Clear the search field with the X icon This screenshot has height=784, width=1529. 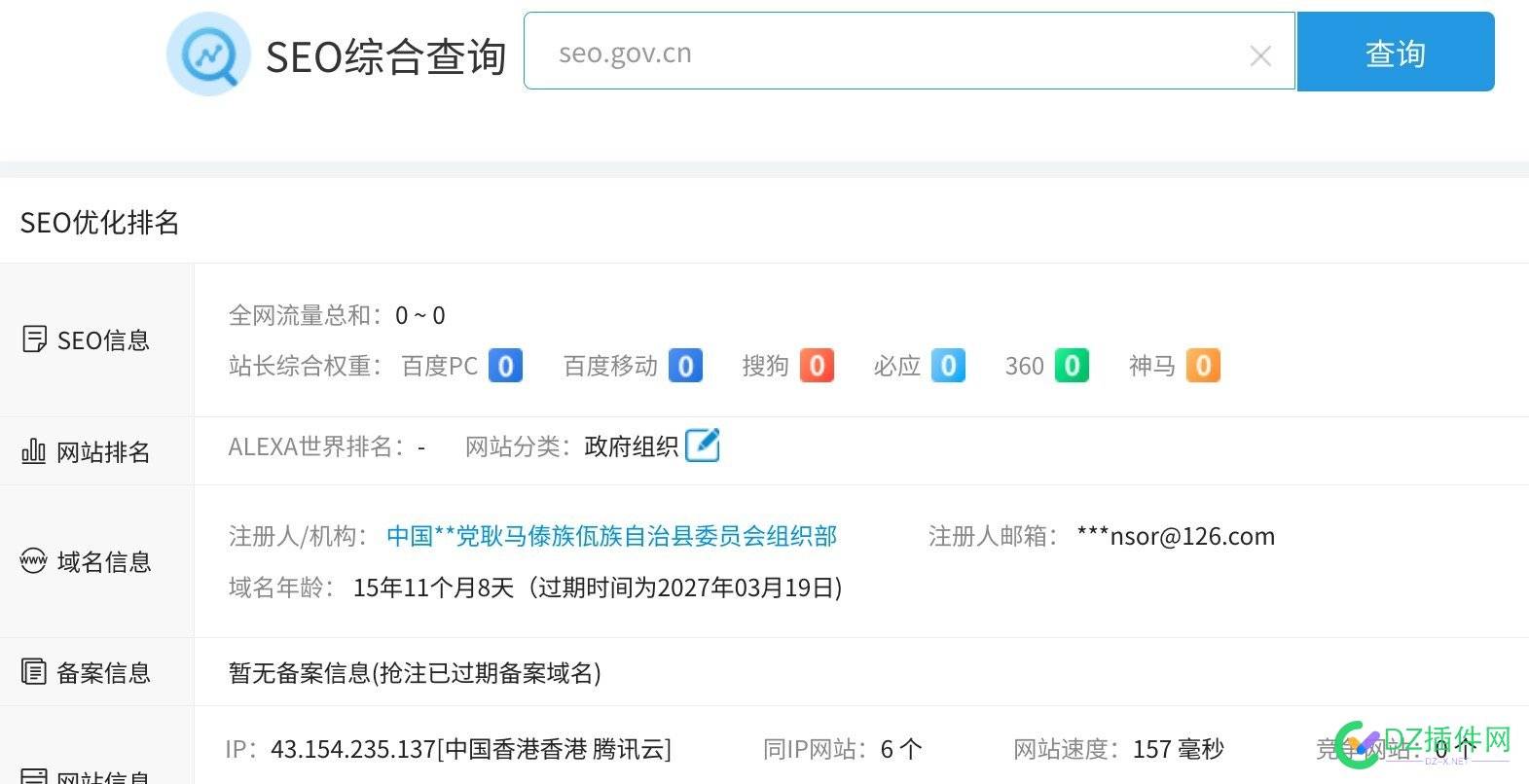tap(1260, 56)
